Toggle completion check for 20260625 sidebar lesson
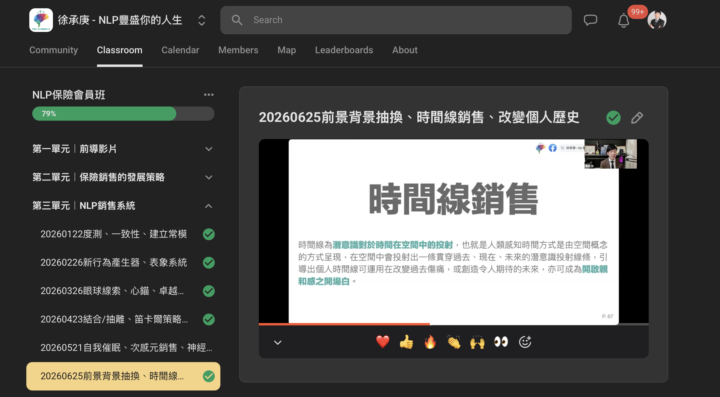 209,376
